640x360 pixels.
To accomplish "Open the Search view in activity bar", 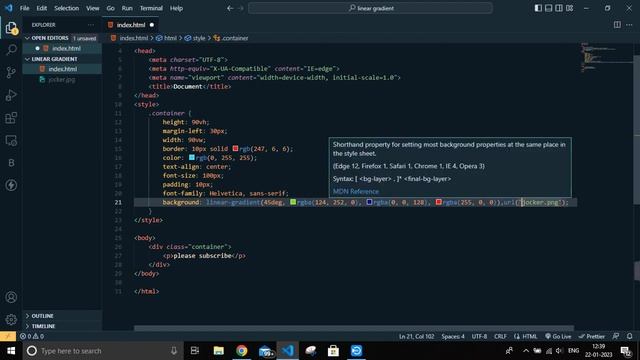I will pyautogui.click(x=11, y=50).
